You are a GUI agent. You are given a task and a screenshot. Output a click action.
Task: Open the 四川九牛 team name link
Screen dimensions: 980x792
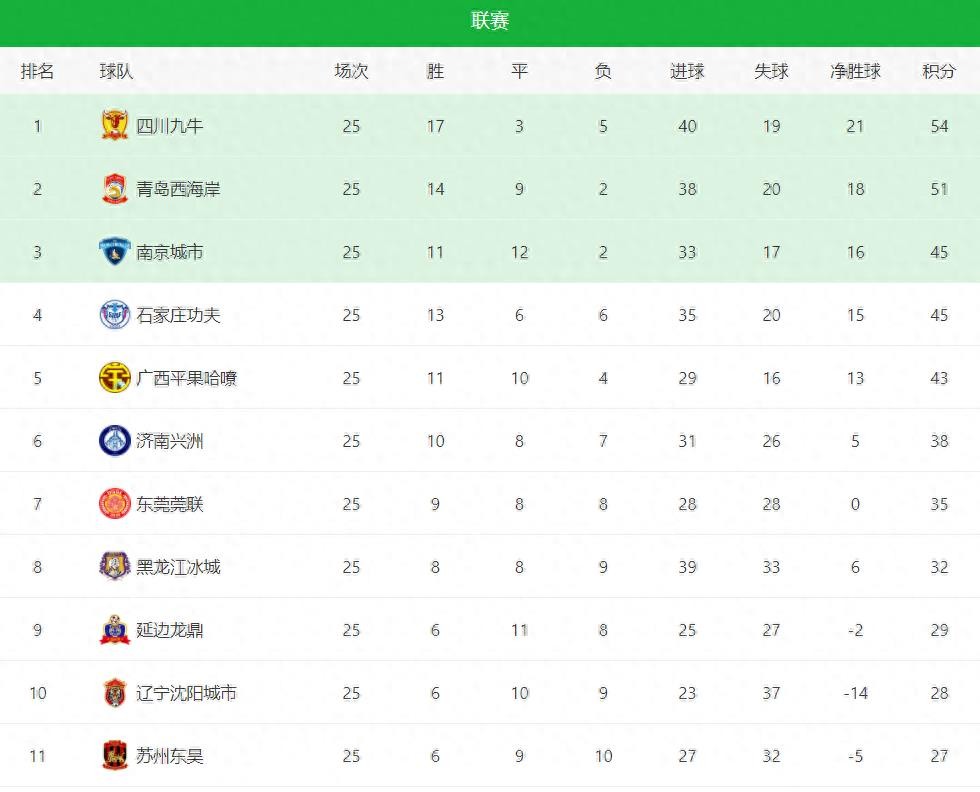tap(170, 126)
